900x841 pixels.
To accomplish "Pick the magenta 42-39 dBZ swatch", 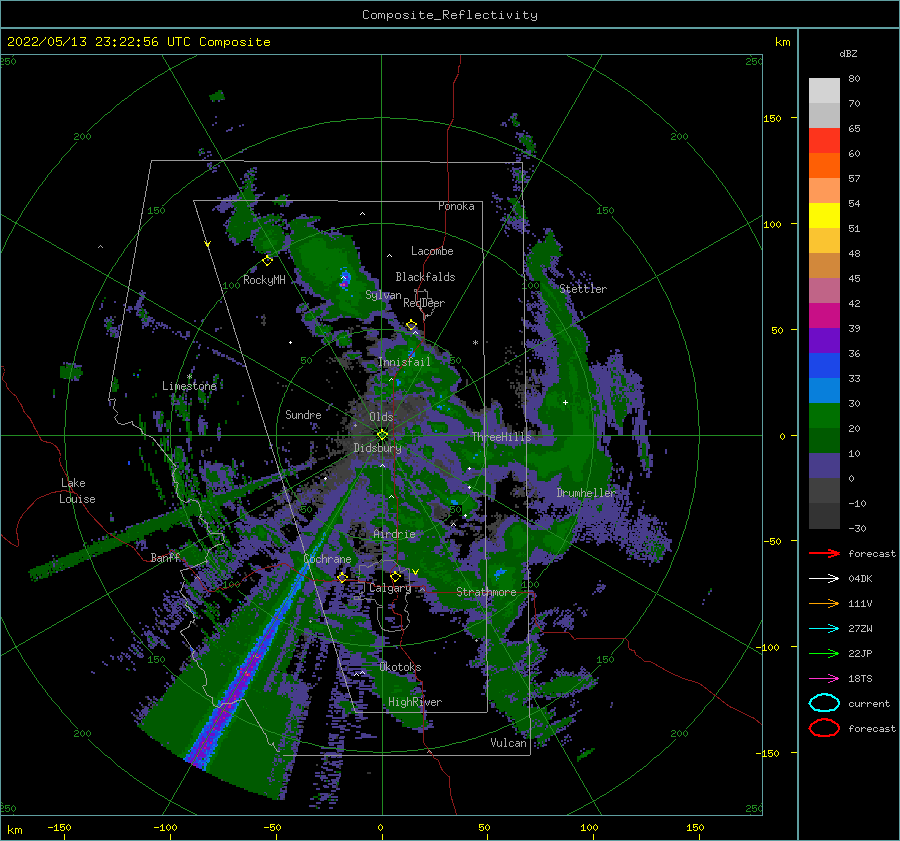I will click(x=824, y=315).
